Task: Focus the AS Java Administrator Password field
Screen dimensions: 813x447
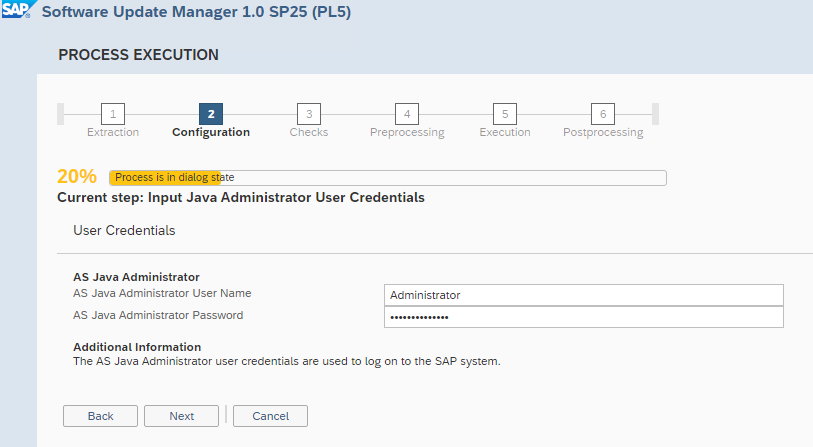Action: point(583,317)
